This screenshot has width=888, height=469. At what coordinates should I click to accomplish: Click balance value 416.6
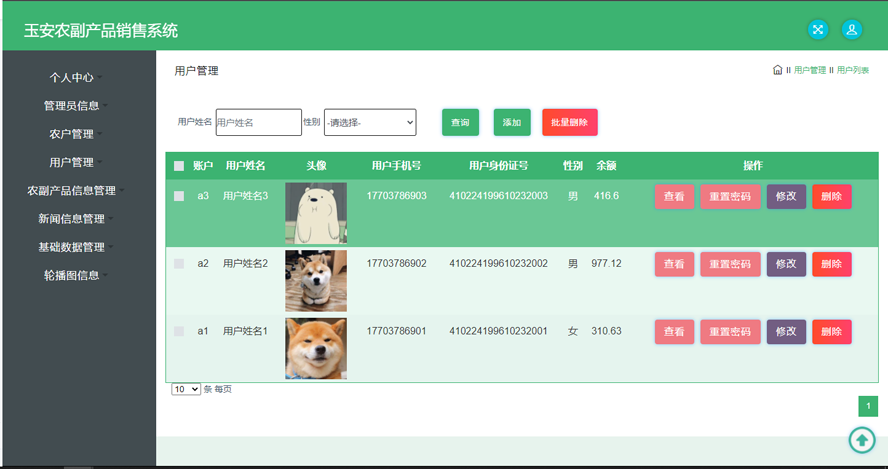click(606, 196)
